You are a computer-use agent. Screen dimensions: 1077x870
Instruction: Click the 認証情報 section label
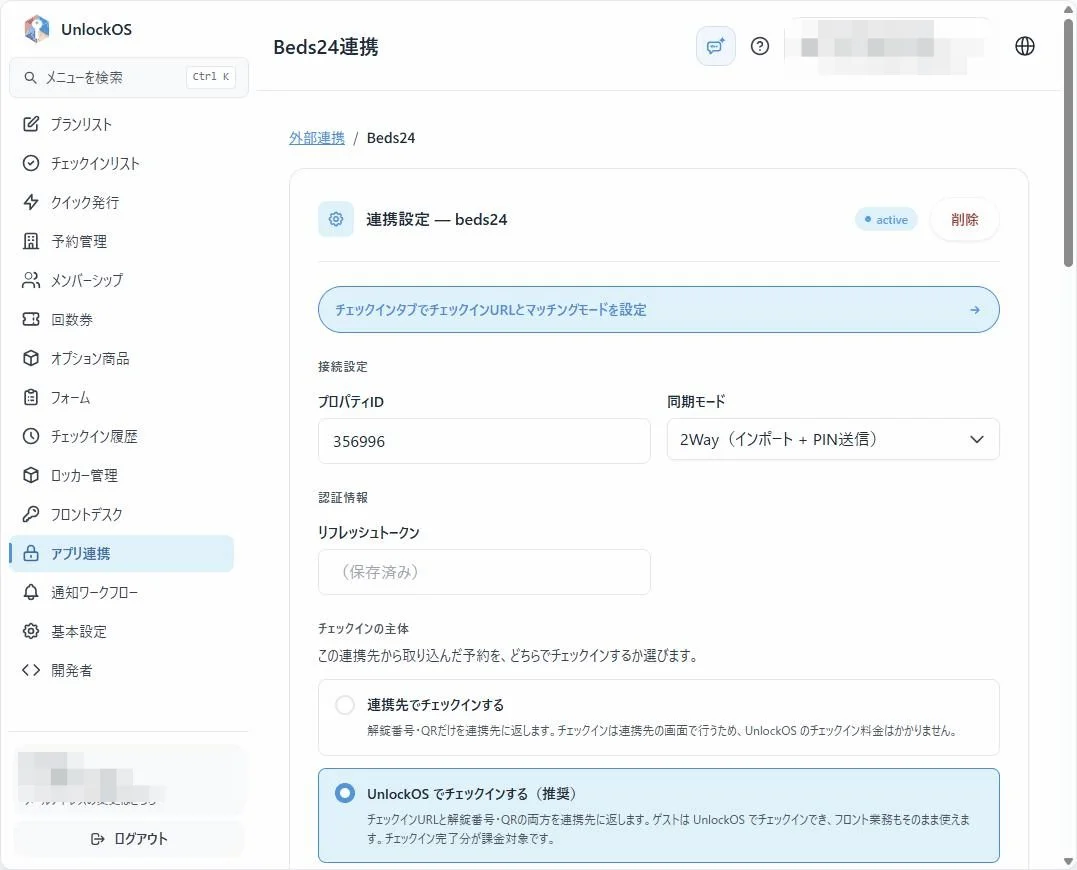343,497
